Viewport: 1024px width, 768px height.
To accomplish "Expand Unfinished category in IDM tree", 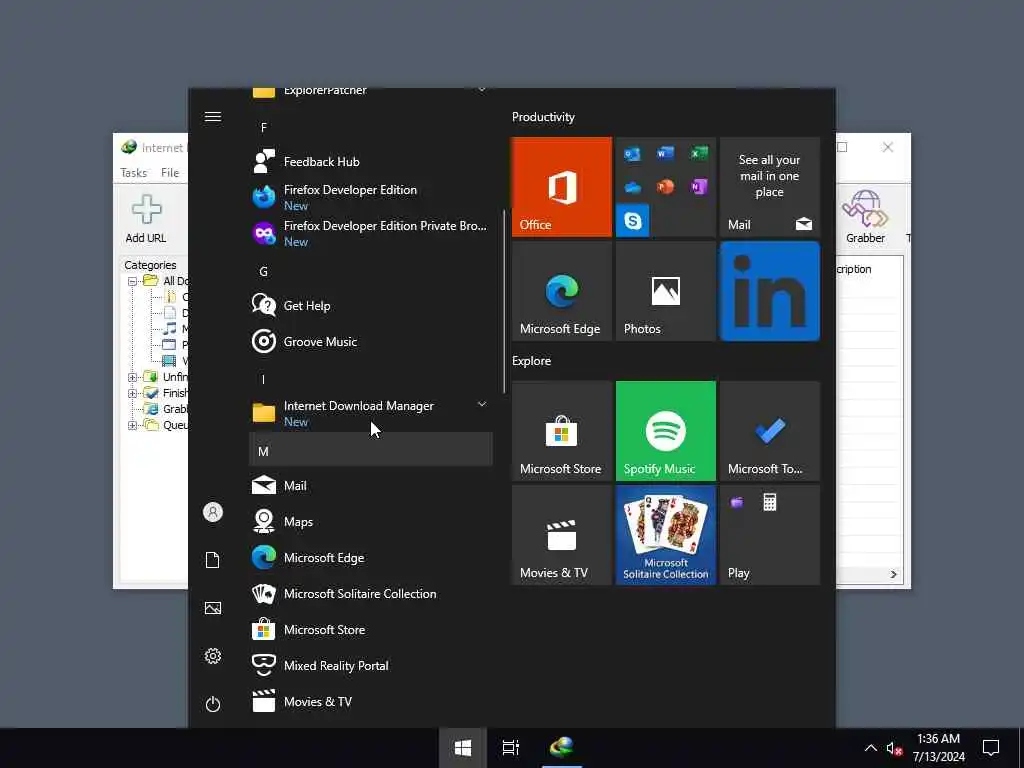I will [x=132, y=377].
